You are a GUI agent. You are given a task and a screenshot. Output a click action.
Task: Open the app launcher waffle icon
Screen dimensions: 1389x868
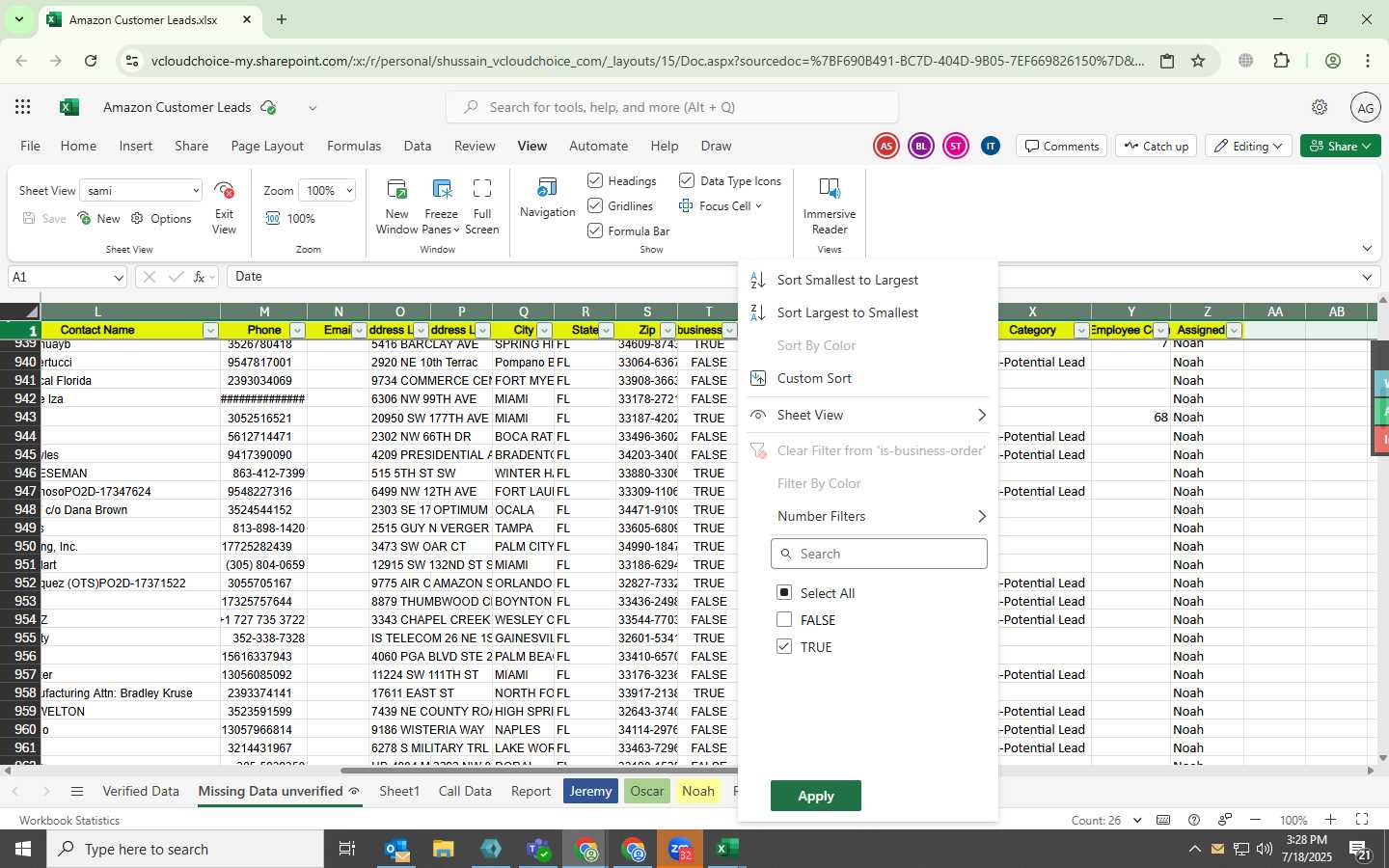(x=23, y=107)
